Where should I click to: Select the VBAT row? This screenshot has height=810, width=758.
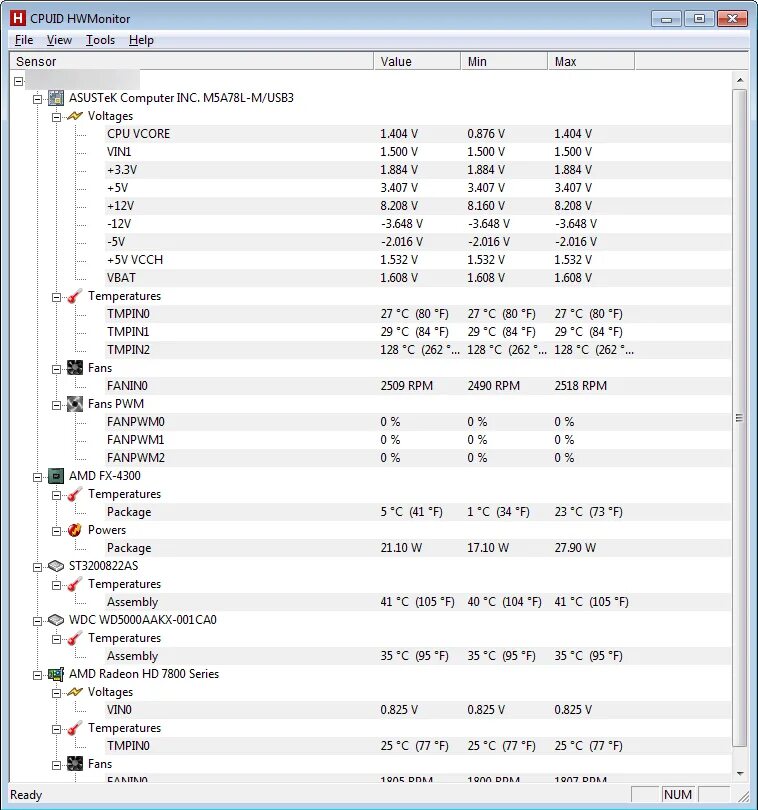pyautogui.click(x=417, y=277)
